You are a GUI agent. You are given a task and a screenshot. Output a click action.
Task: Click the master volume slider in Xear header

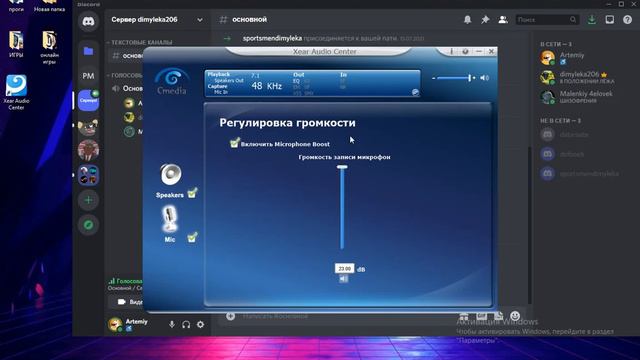pyautogui.click(x=454, y=78)
